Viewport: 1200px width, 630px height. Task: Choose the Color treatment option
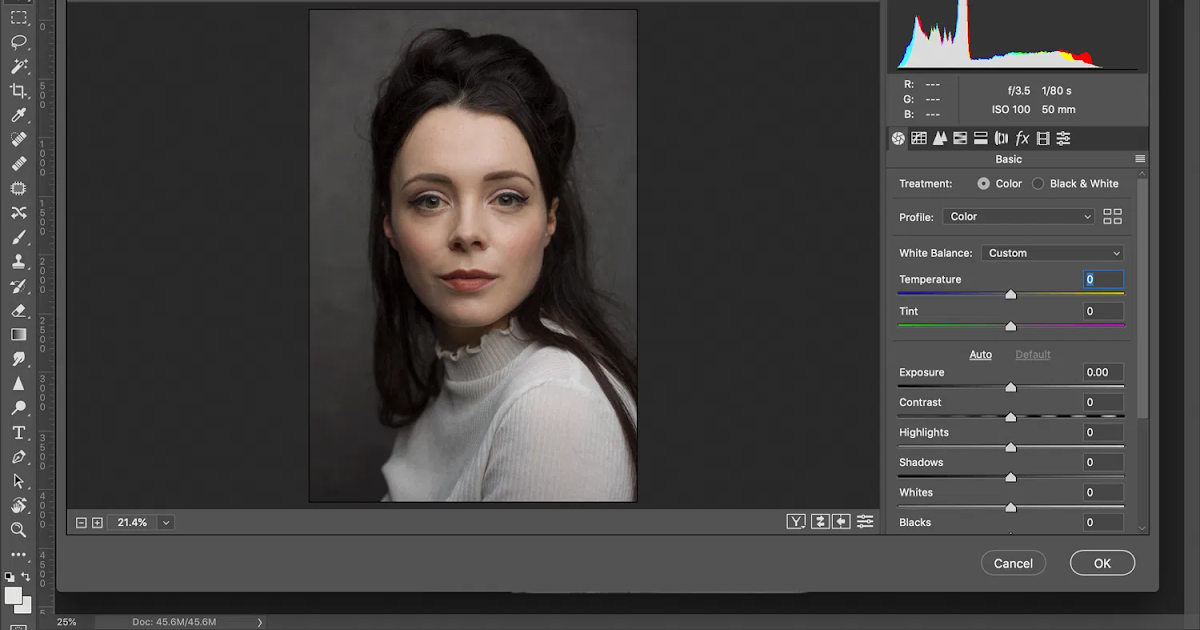(984, 184)
